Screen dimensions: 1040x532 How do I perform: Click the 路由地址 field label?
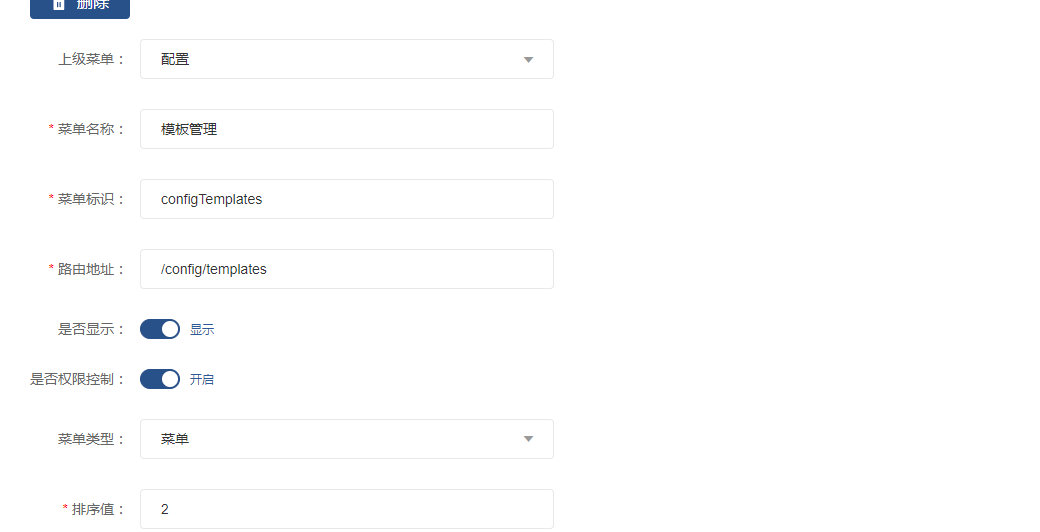pyautogui.click(x=91, y=269)
